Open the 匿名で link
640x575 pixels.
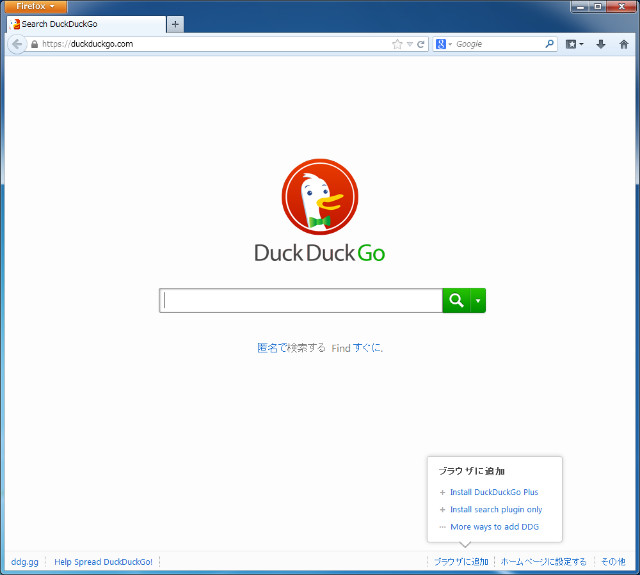(x=273, y=348)
